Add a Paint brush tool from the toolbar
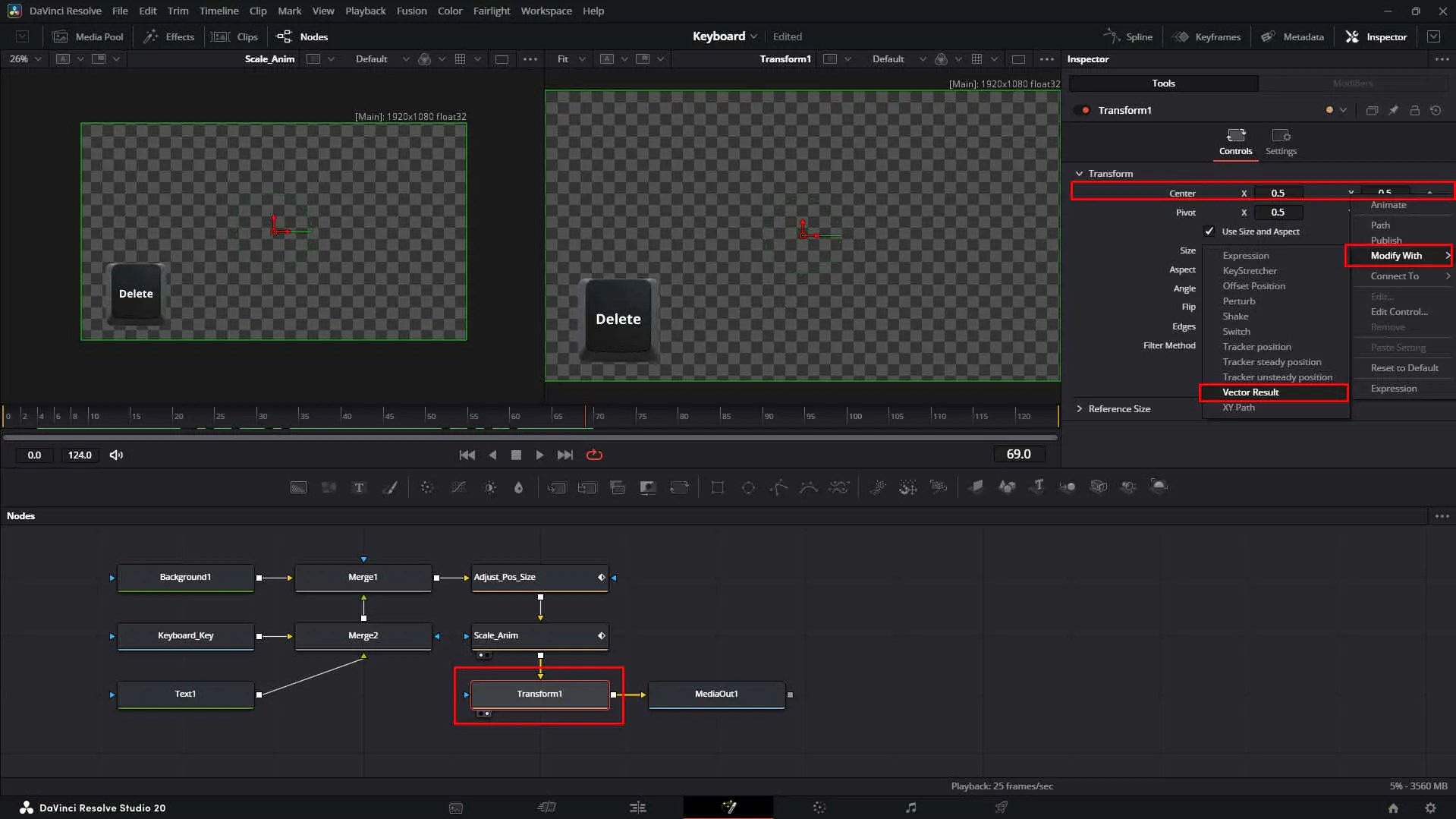 (x=390, y=487)
